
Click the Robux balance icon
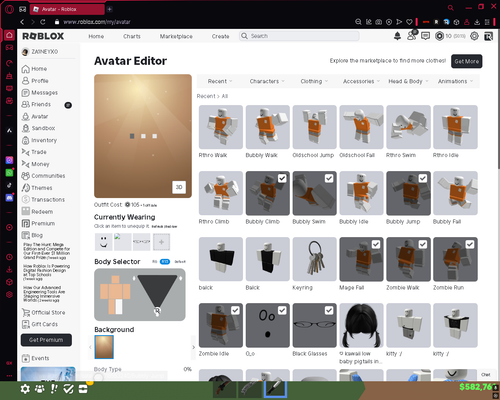(x=439, y=36)
